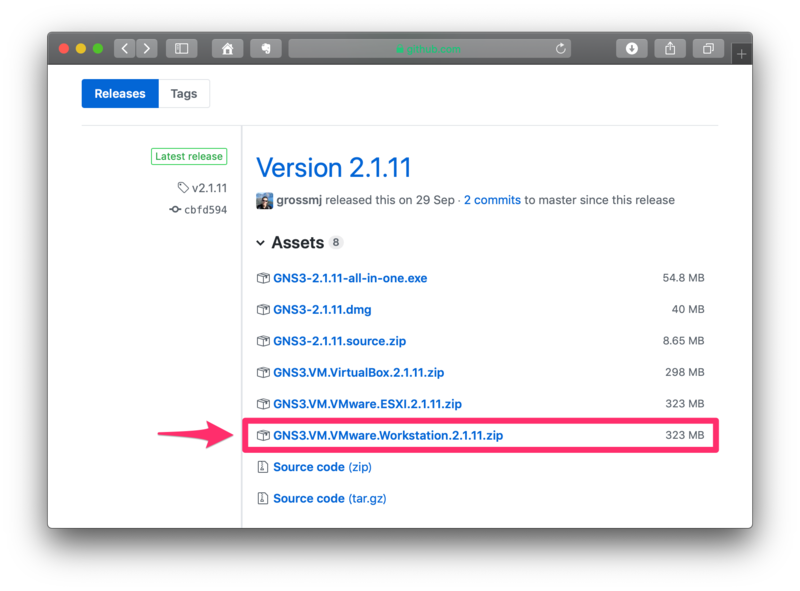Click the Assets heading
Screen dimensions: 800x591
click(x=297, y=242)
